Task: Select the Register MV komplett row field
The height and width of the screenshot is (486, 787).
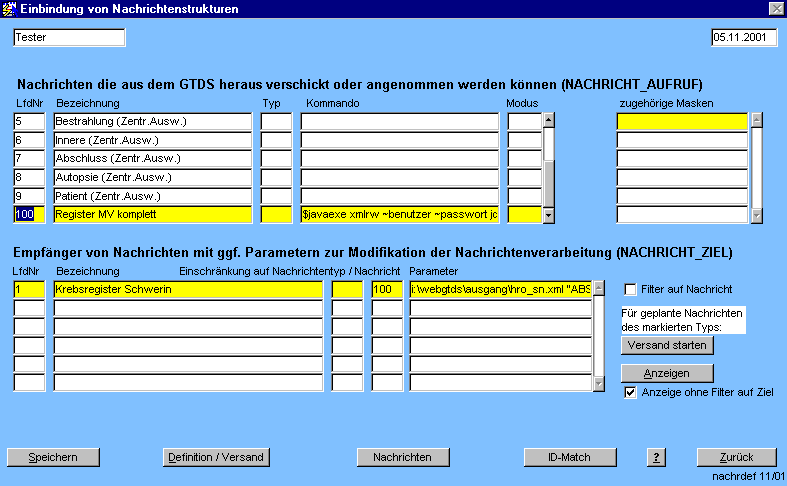Action: (x=152, y=215)
